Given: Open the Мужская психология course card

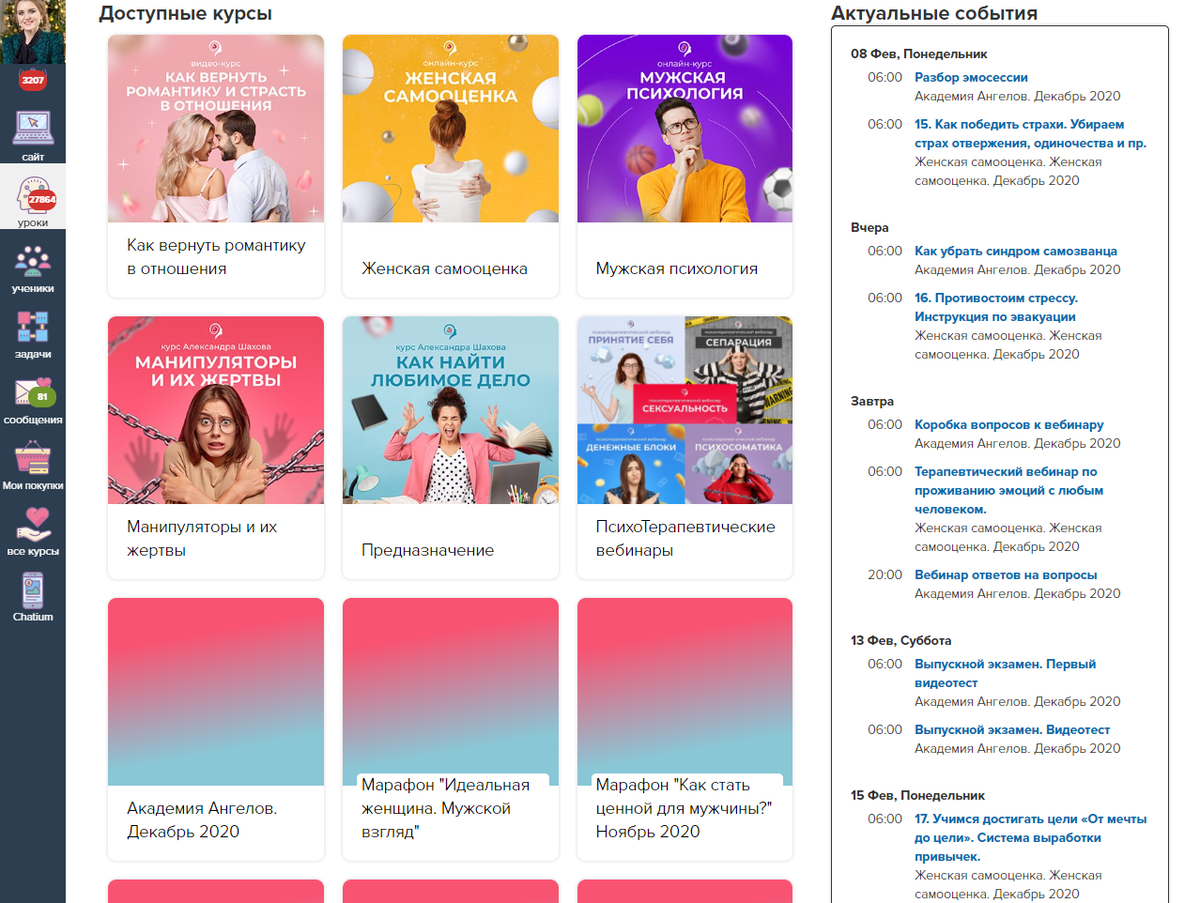Looking at the screenshot, I should tap(684, 166).
